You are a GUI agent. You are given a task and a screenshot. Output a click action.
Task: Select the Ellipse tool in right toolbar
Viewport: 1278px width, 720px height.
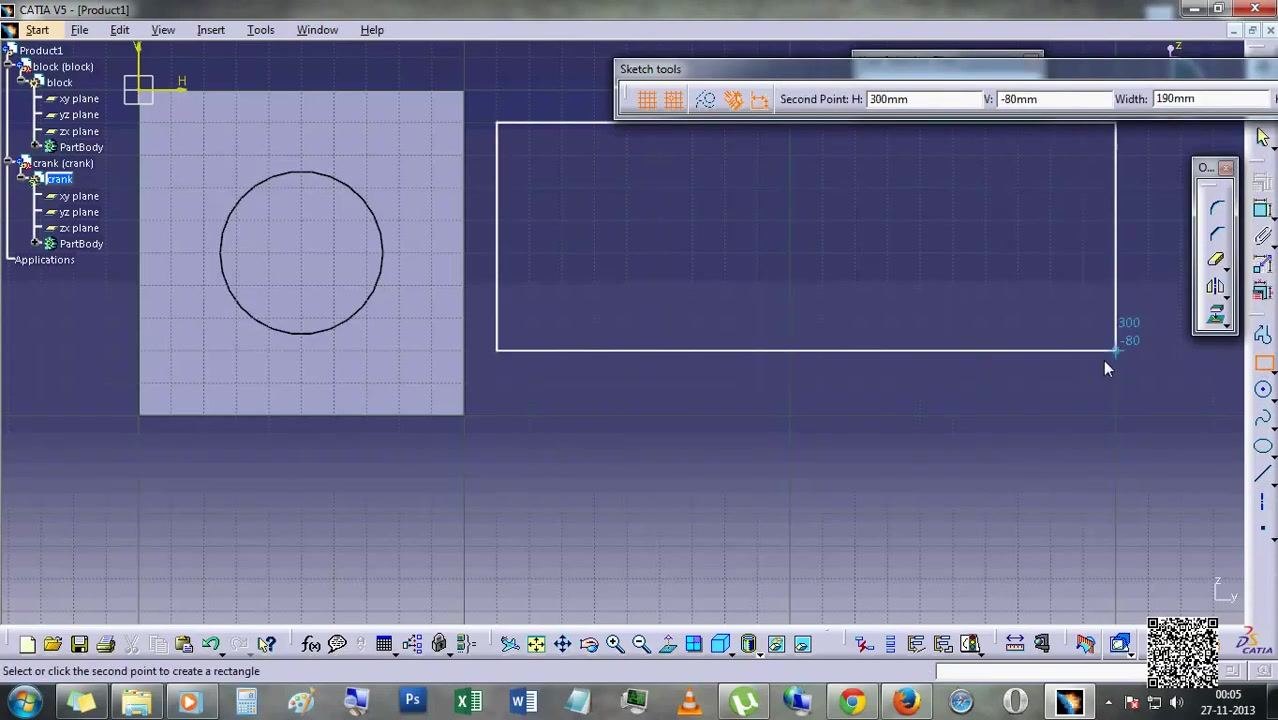(x=1263, y=446)
